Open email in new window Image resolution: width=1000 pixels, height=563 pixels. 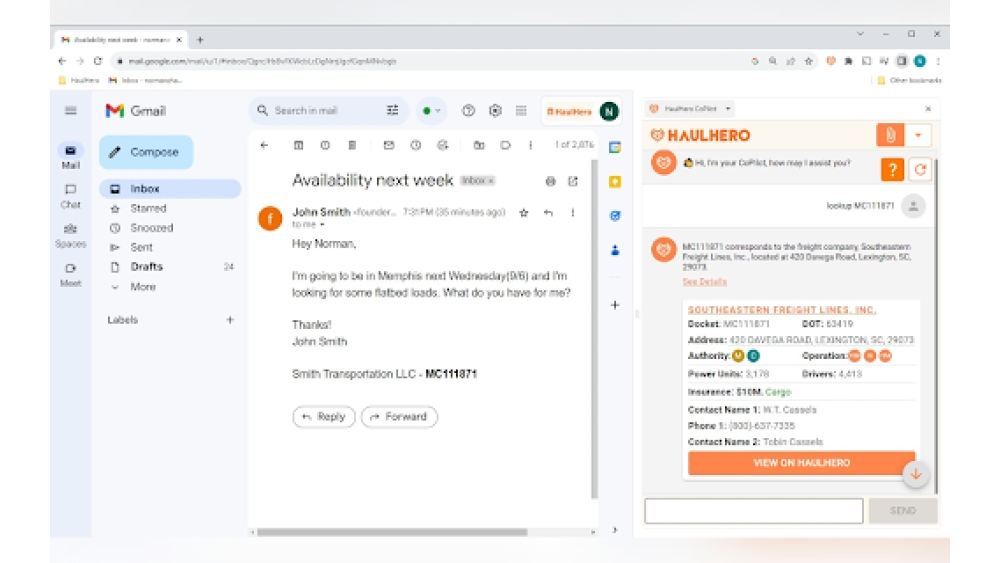tap(573, 181)
